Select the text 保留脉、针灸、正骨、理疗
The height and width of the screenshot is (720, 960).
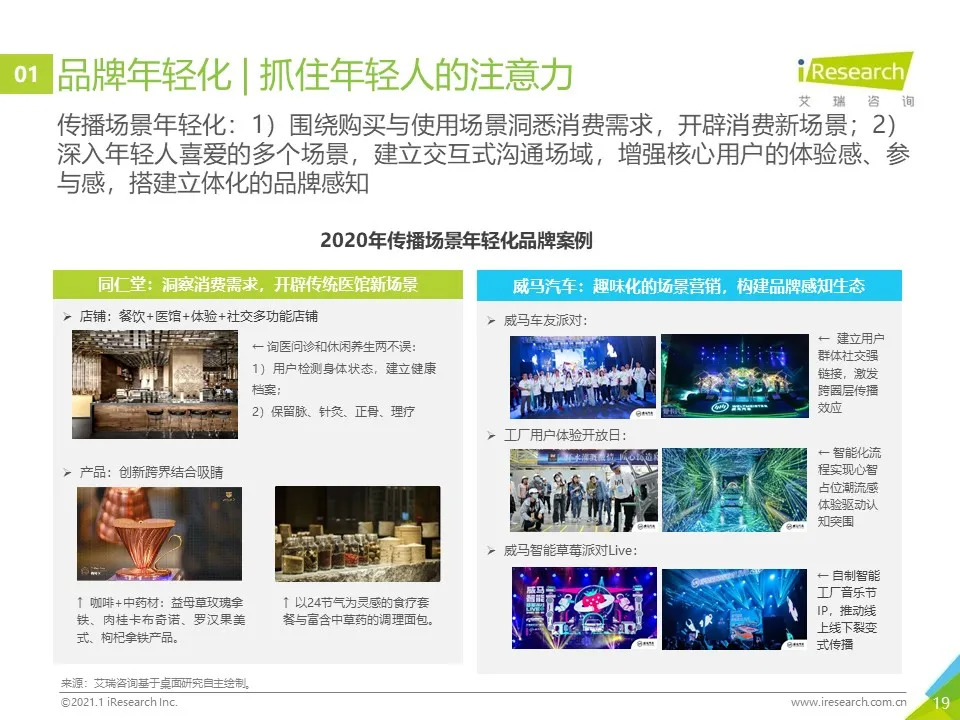pos(333,411)
